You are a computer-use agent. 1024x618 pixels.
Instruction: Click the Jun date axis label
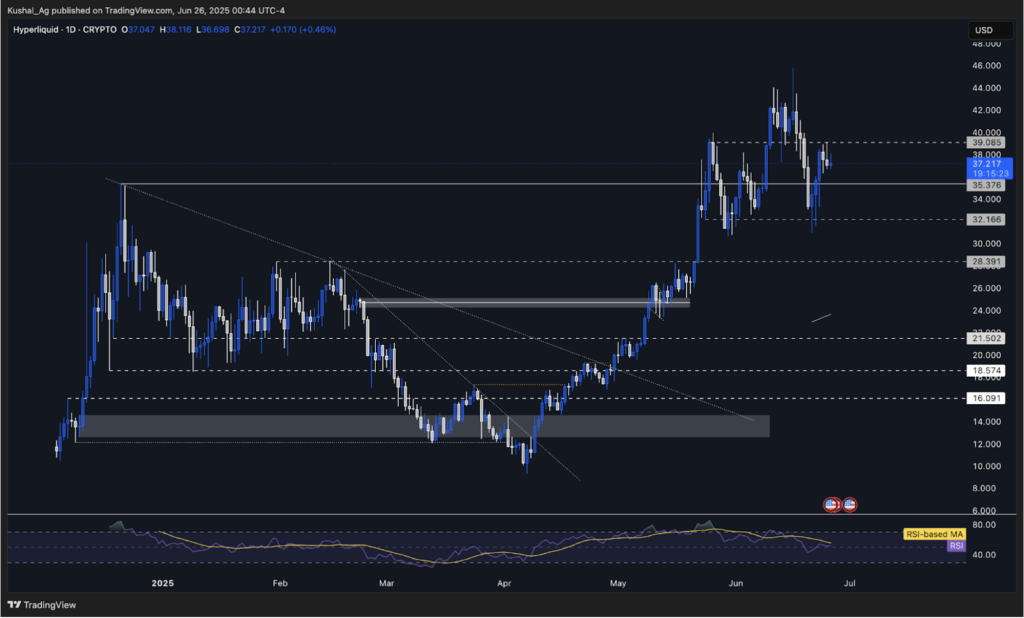point(735,583)
